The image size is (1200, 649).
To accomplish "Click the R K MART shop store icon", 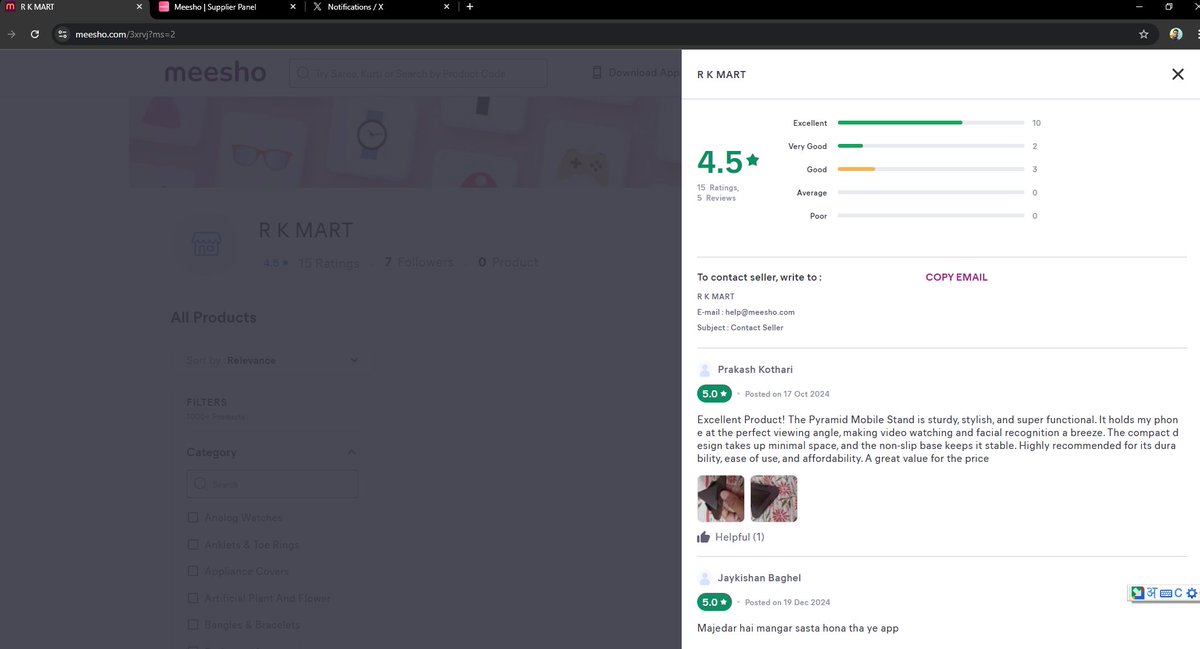I will pyautogui.click(x=207, y=243).
